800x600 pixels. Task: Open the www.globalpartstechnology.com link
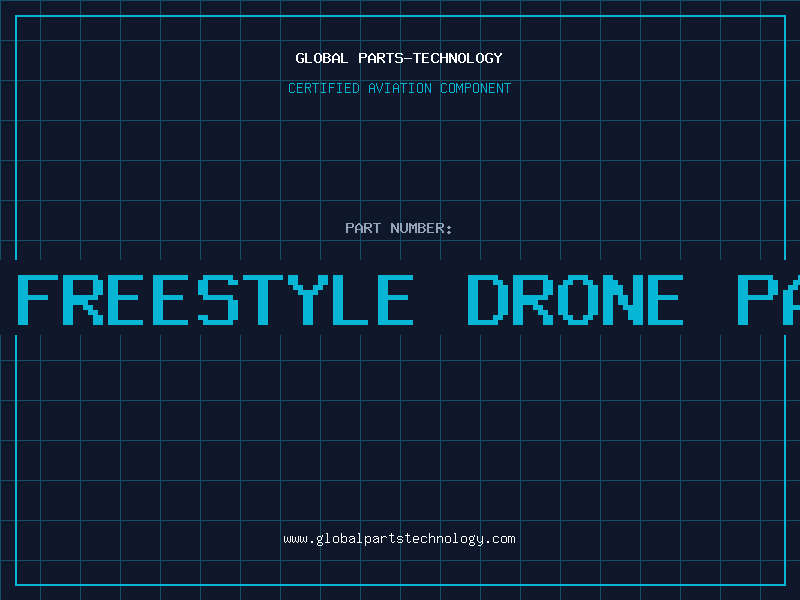coord(399,539)
